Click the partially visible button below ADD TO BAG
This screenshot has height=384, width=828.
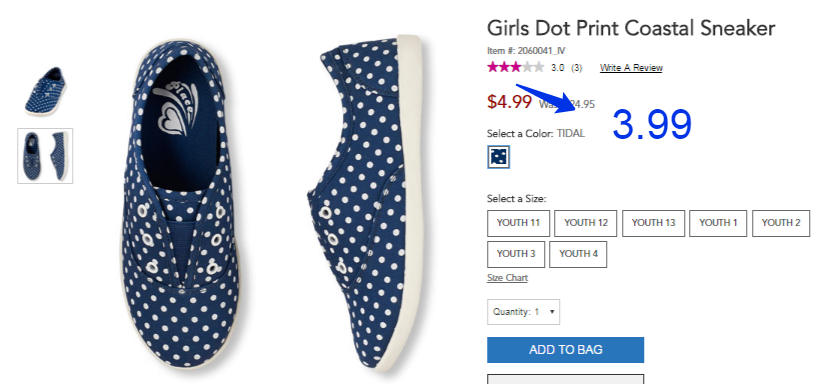pos(565,379)
